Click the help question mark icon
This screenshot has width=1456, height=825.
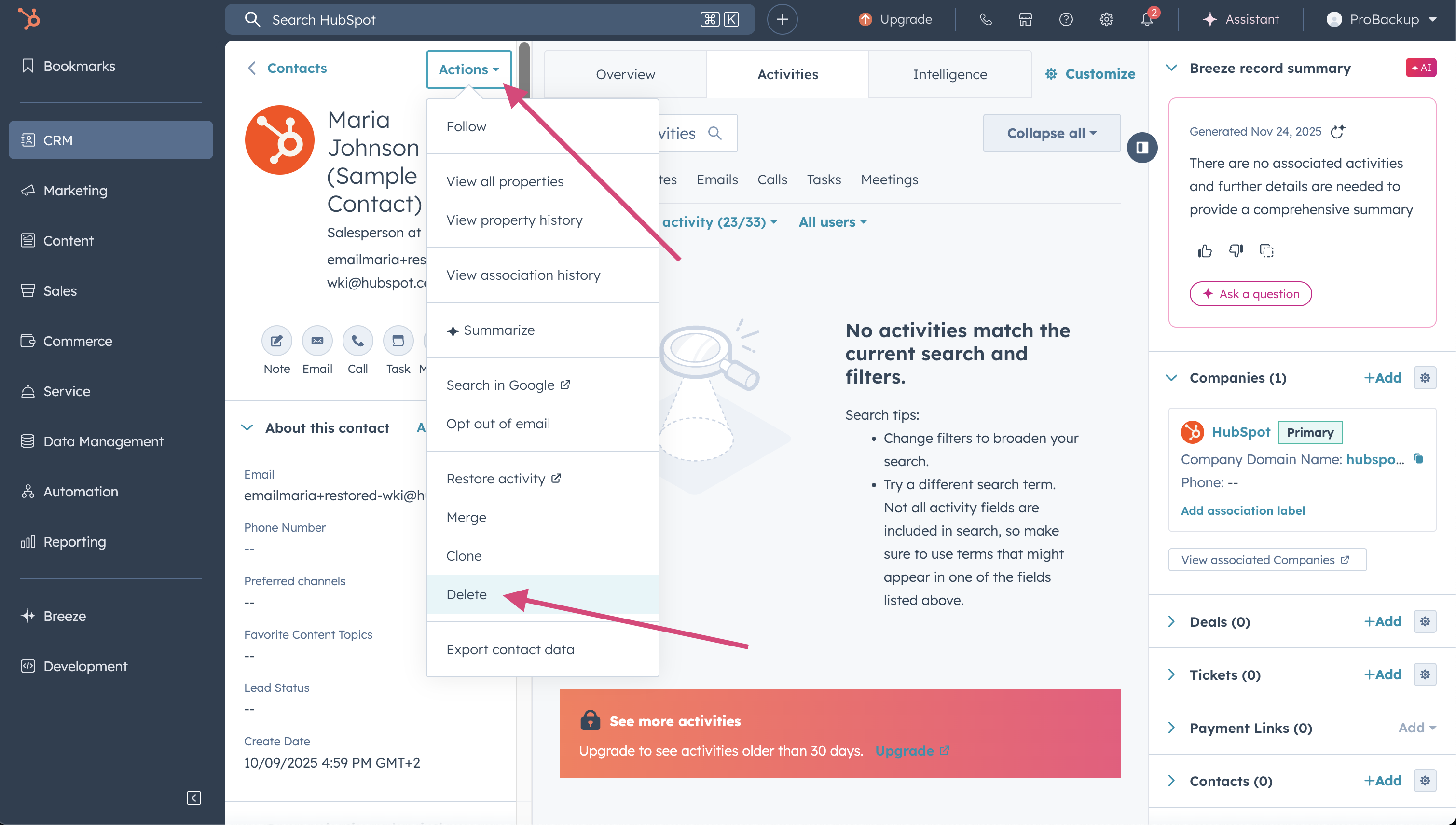[x=1066, y=20]
